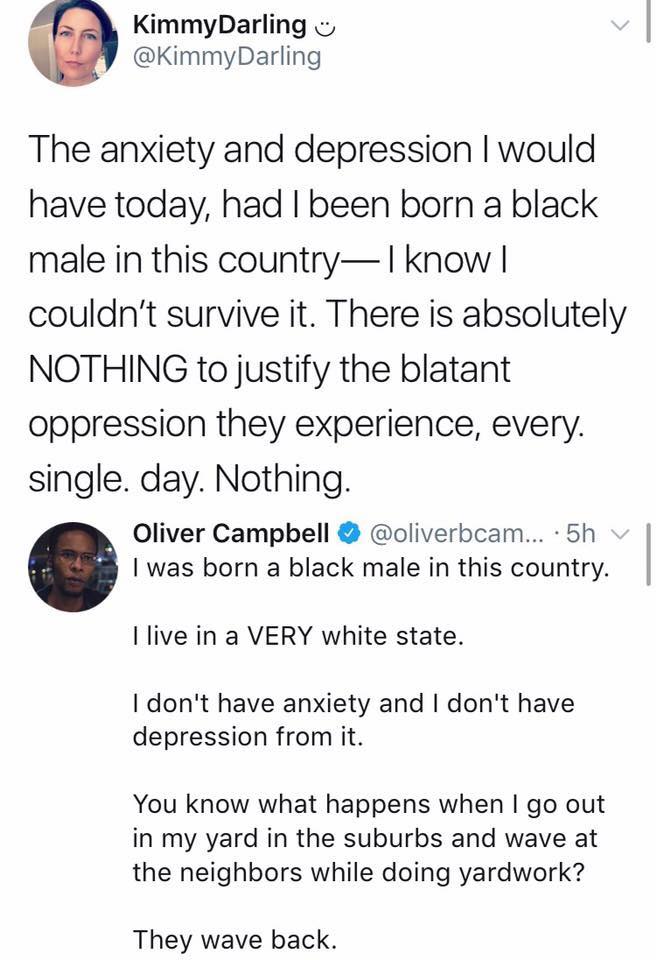The height and width of the screenshot is (960, 656).
Task: Click the Oliver Campbell display name
Action: pos(231,533)
